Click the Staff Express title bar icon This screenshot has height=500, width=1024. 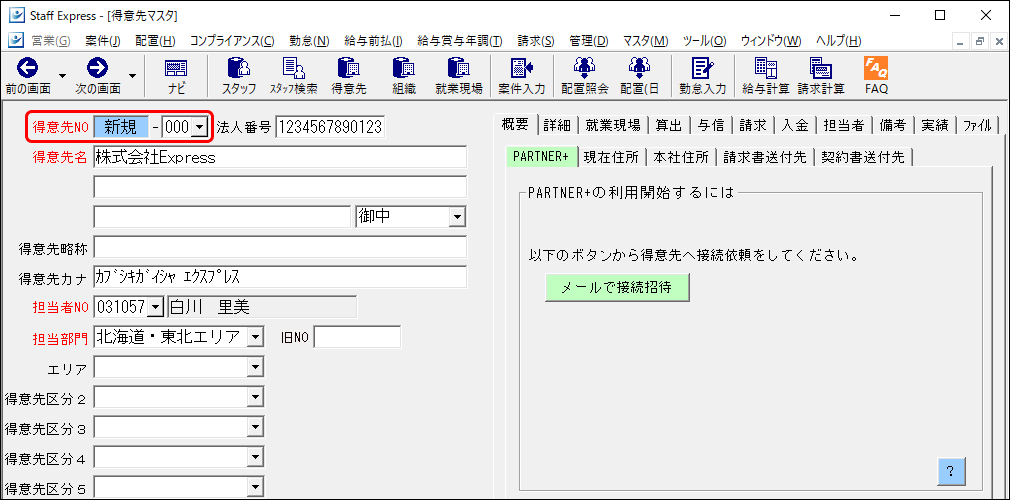pos(16,15)
